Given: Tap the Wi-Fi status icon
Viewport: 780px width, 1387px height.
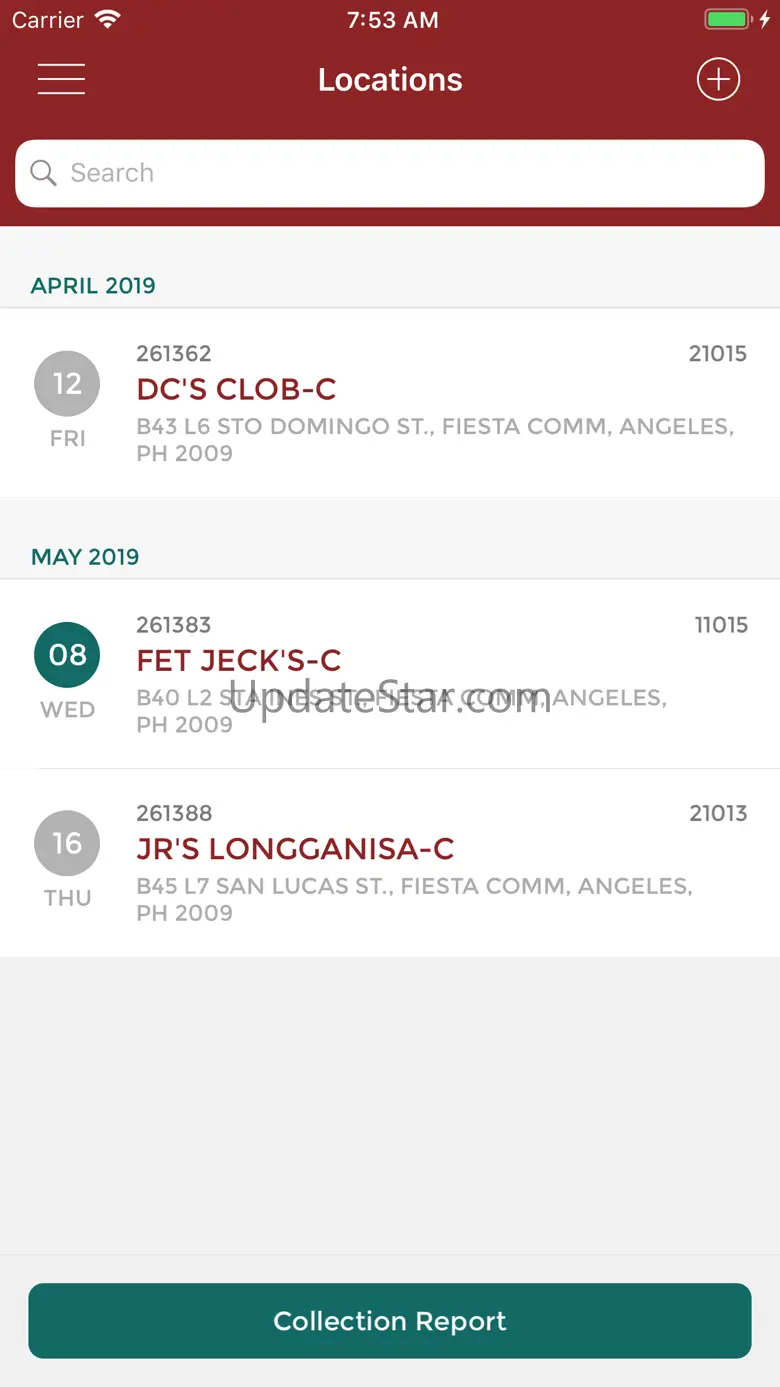Looking at the screenshot, I should pyautogui.click(x=107, y=20).
